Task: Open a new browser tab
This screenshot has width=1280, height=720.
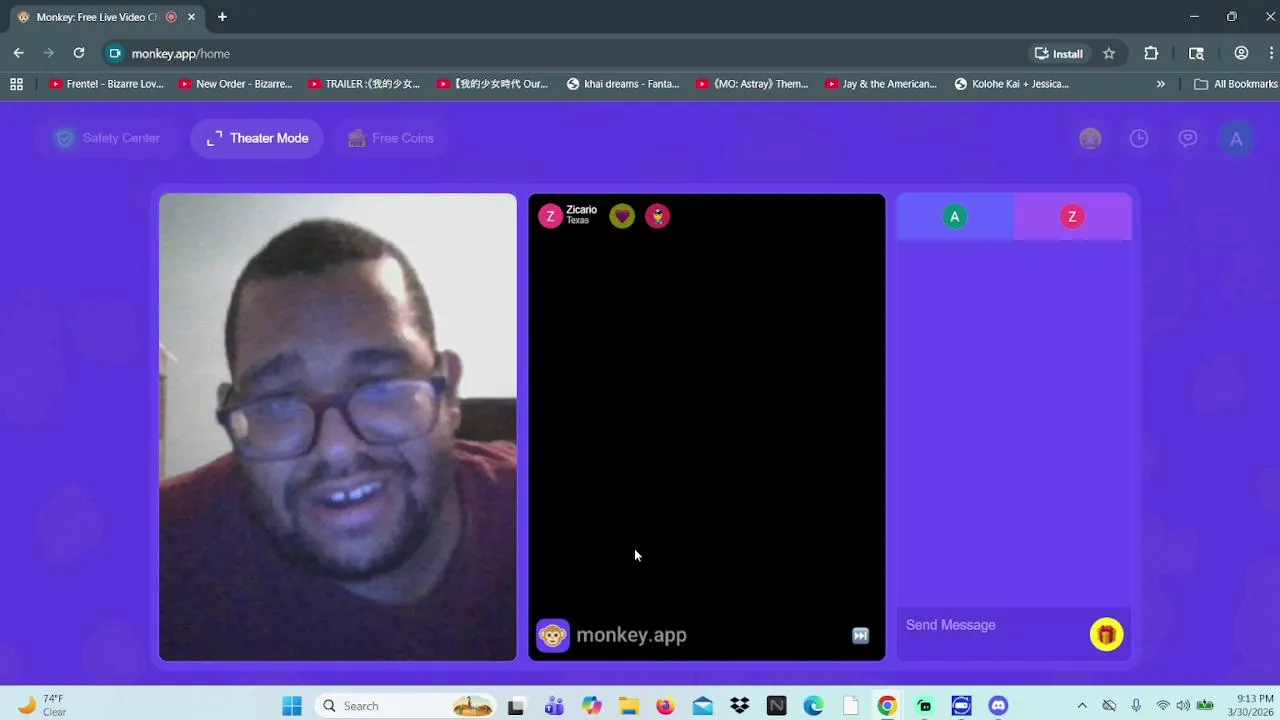Action: point(222,17)
